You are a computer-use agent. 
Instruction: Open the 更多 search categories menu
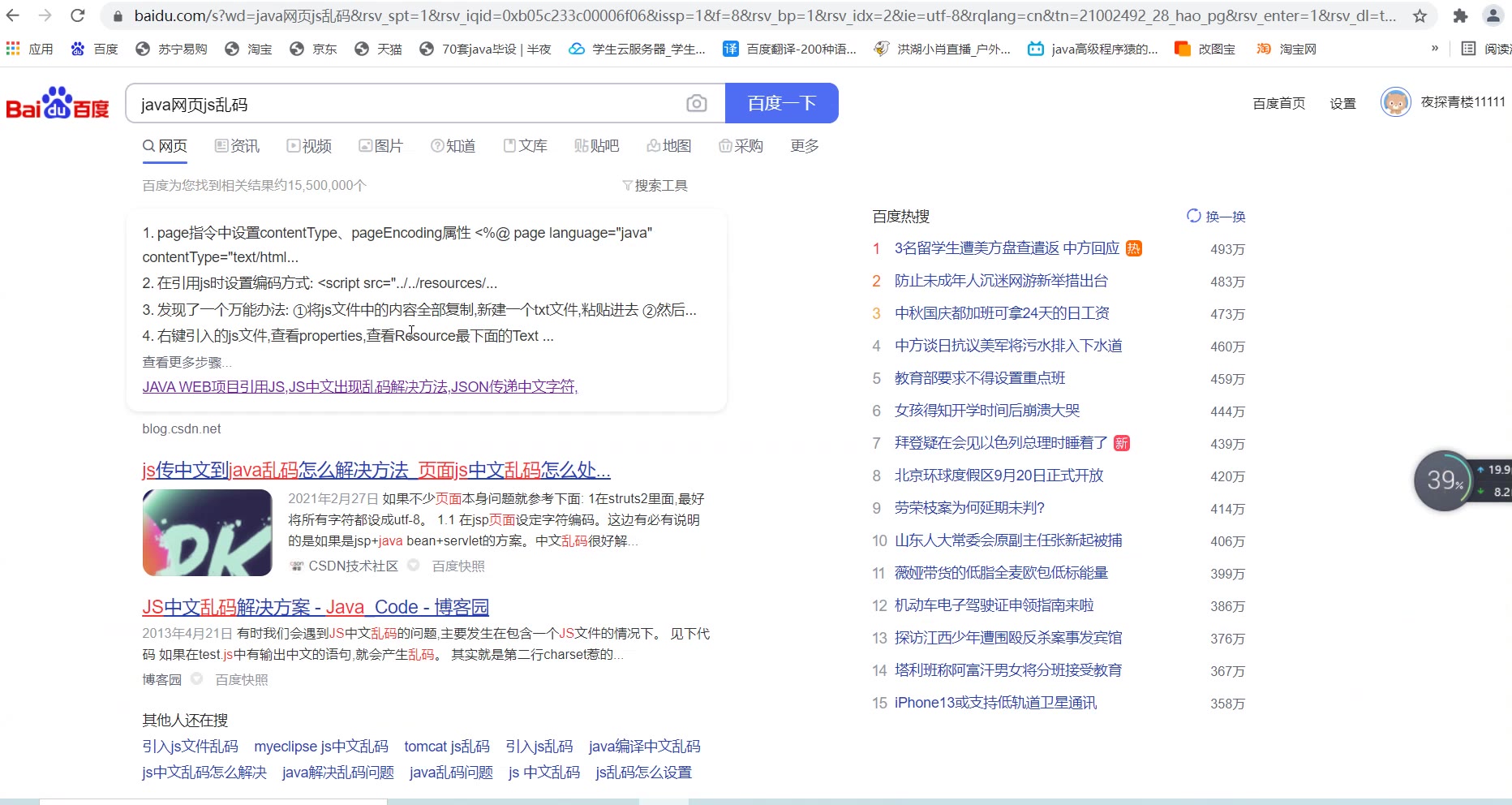coord(805,145)
